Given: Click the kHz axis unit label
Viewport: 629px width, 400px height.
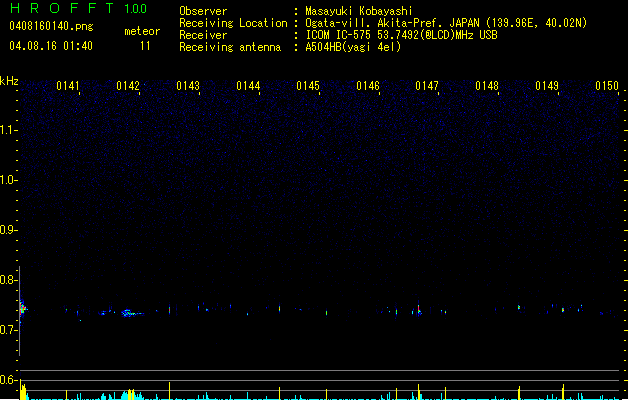Looking at the screenshot, I should [x=9, y=81].
